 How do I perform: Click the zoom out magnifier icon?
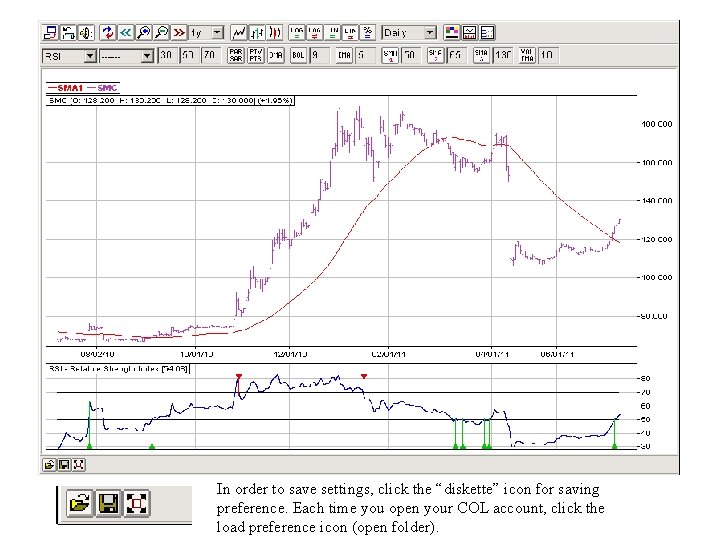coord(161,33)
